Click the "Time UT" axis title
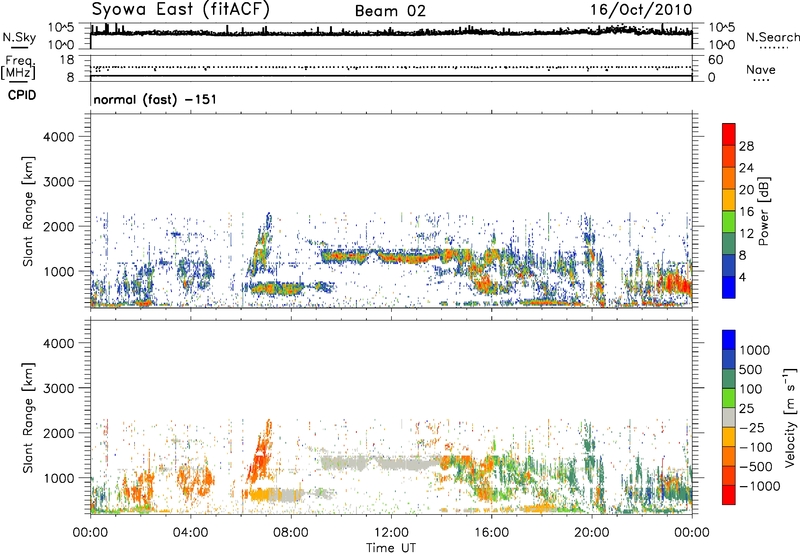 click(x=391, y=548)
